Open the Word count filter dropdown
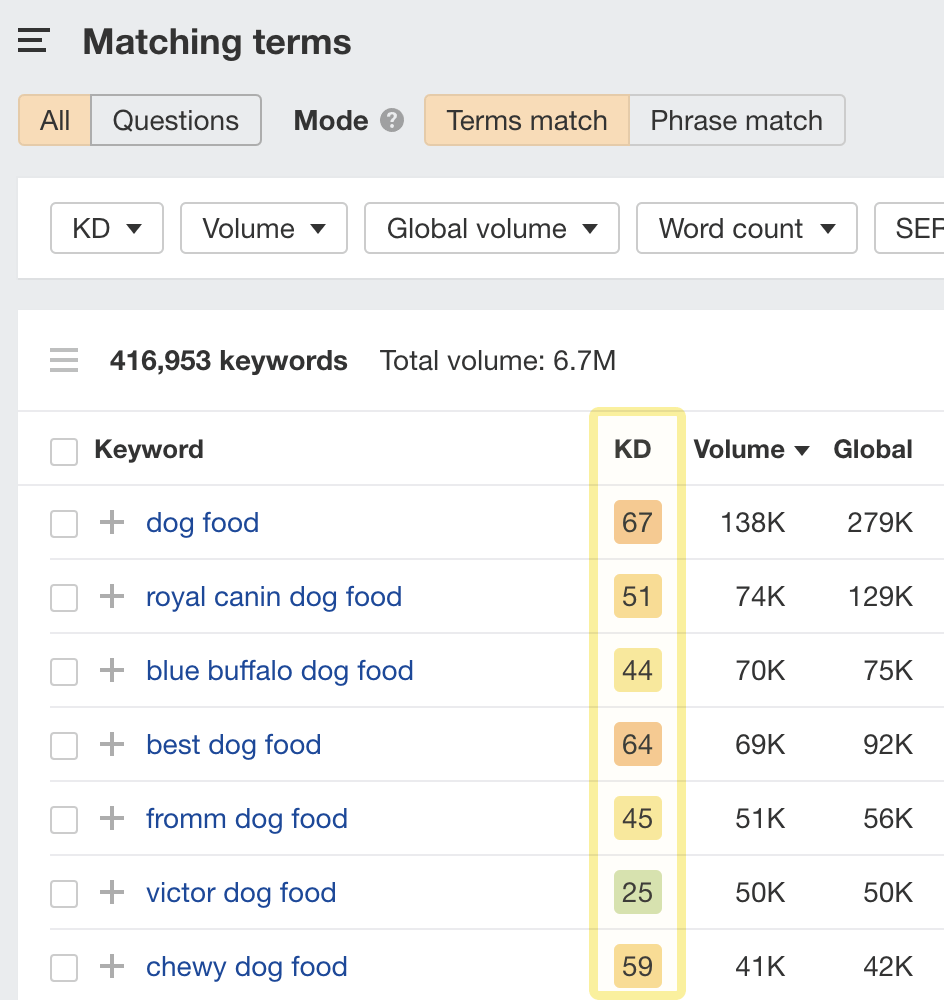The width and height of the screenshot is (944, 1000). (746, 228)
